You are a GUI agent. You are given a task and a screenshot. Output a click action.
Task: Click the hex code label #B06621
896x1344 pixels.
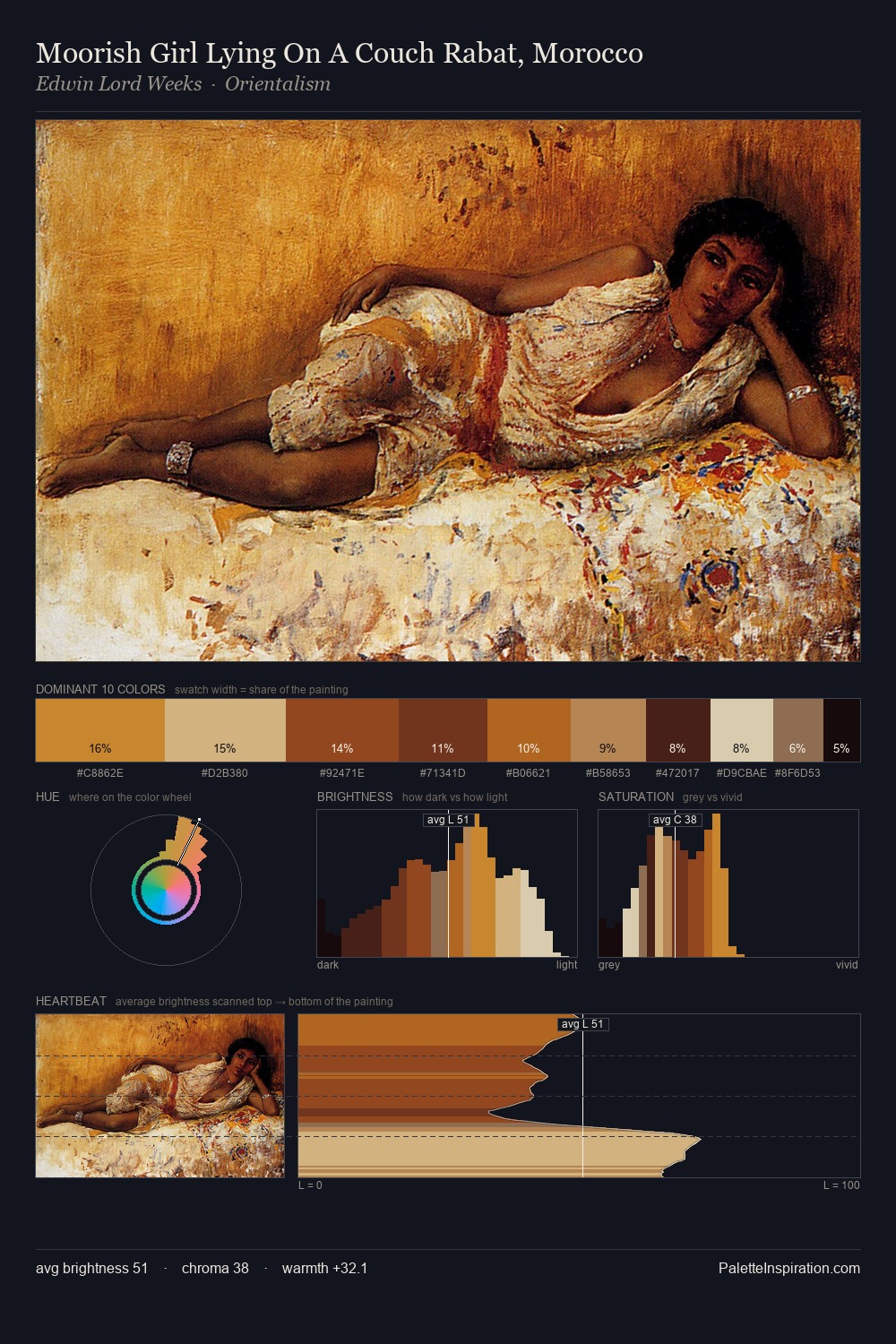(x=529, y=772)
